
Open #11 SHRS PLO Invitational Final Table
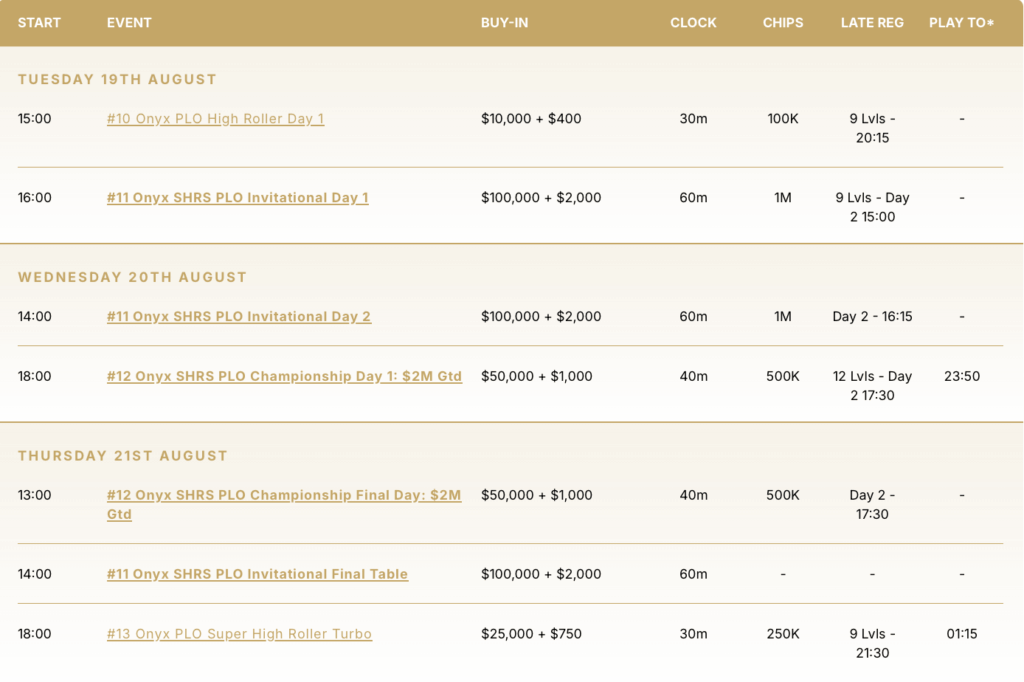tap(257, 575)
